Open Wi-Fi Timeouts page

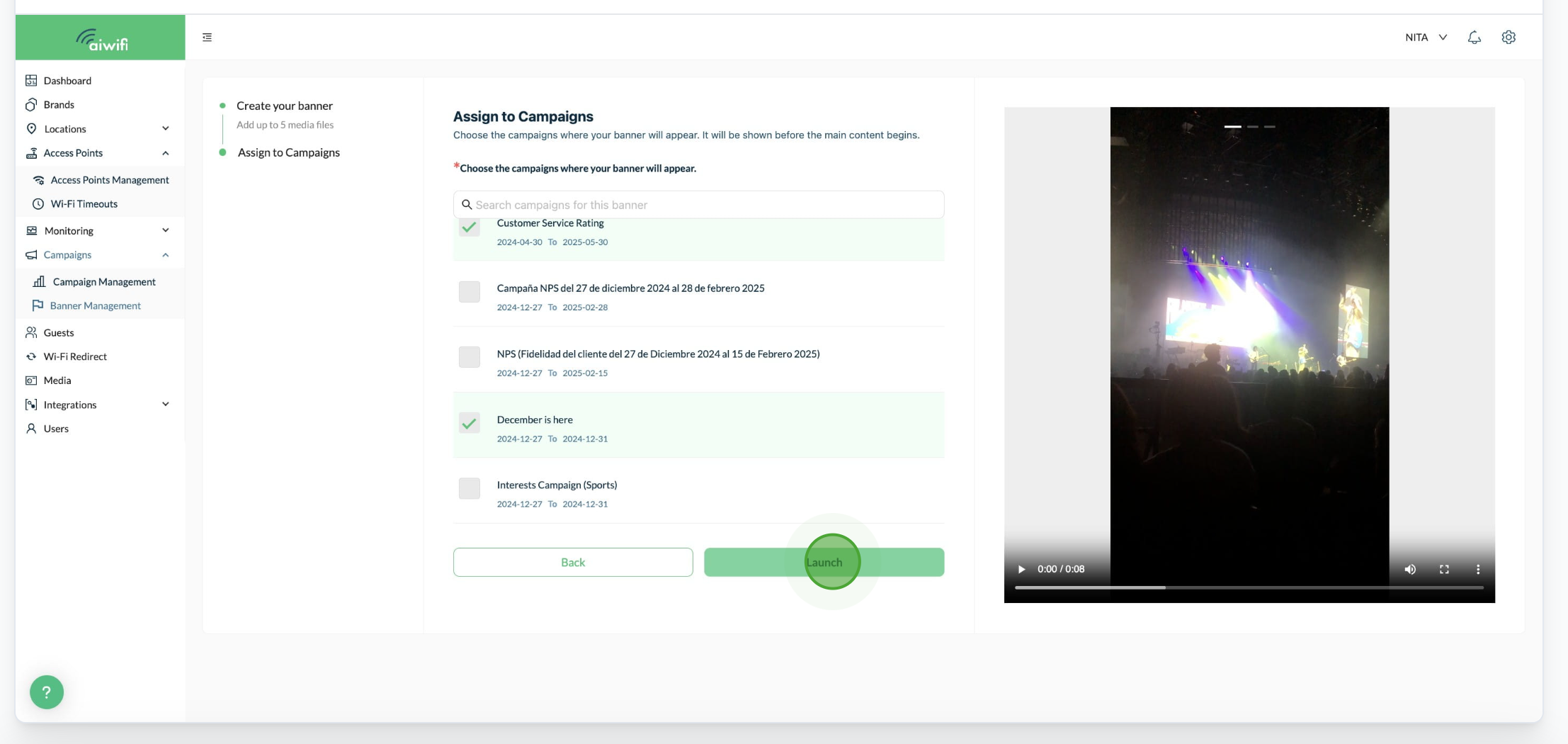click(84, 204)
